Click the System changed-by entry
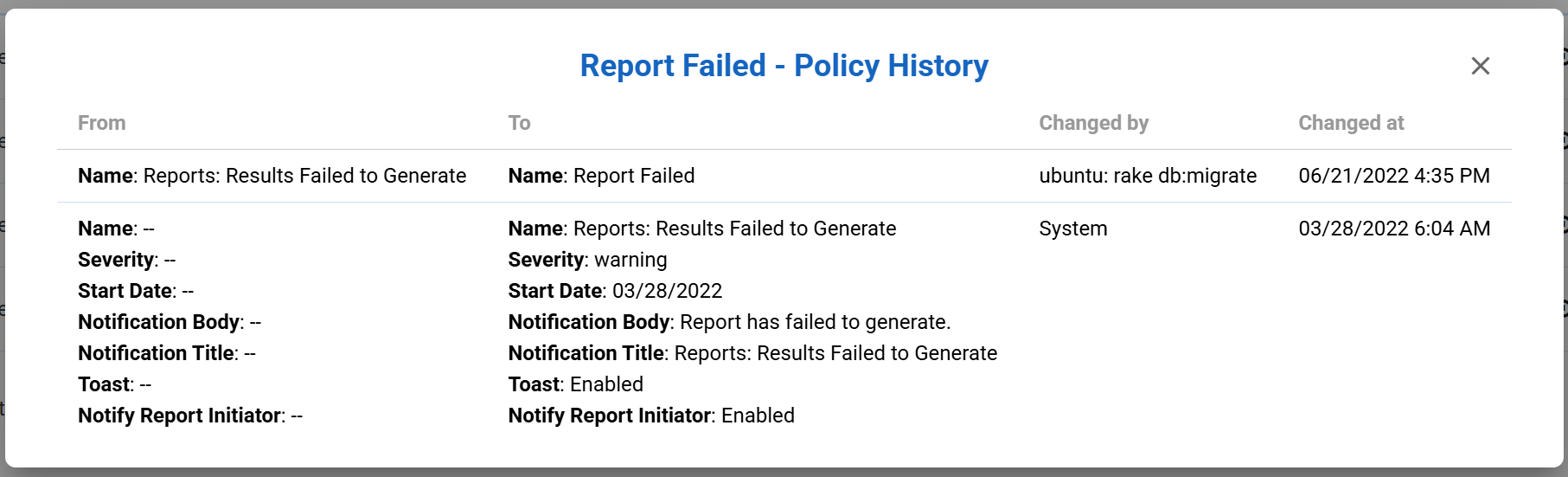1568x477 pixels. pos(1072,229)
